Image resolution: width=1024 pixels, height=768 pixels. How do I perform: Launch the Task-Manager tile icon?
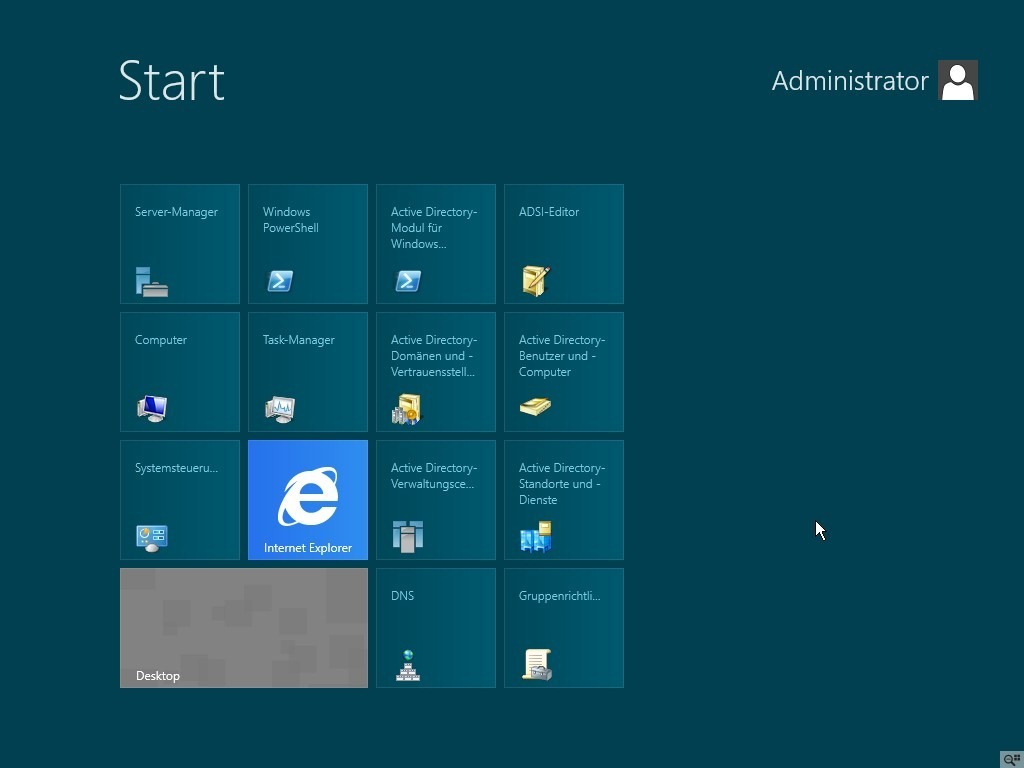pos(280,409)
